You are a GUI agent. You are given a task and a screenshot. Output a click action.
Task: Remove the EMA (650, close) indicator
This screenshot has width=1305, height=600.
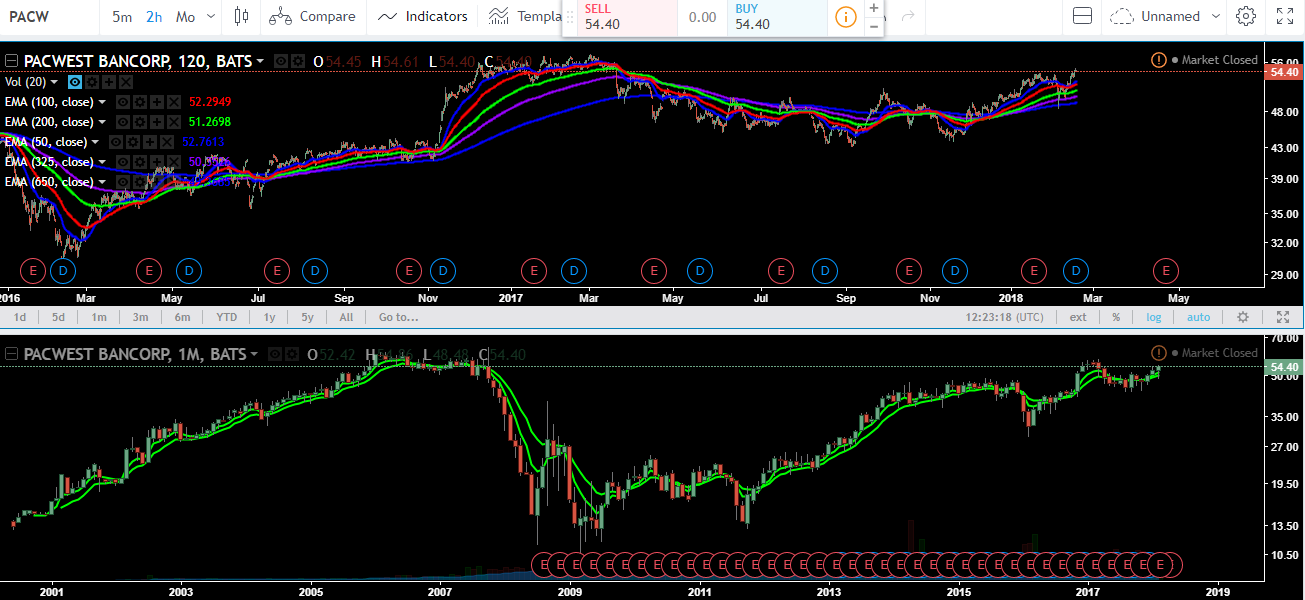coord(172,181)
